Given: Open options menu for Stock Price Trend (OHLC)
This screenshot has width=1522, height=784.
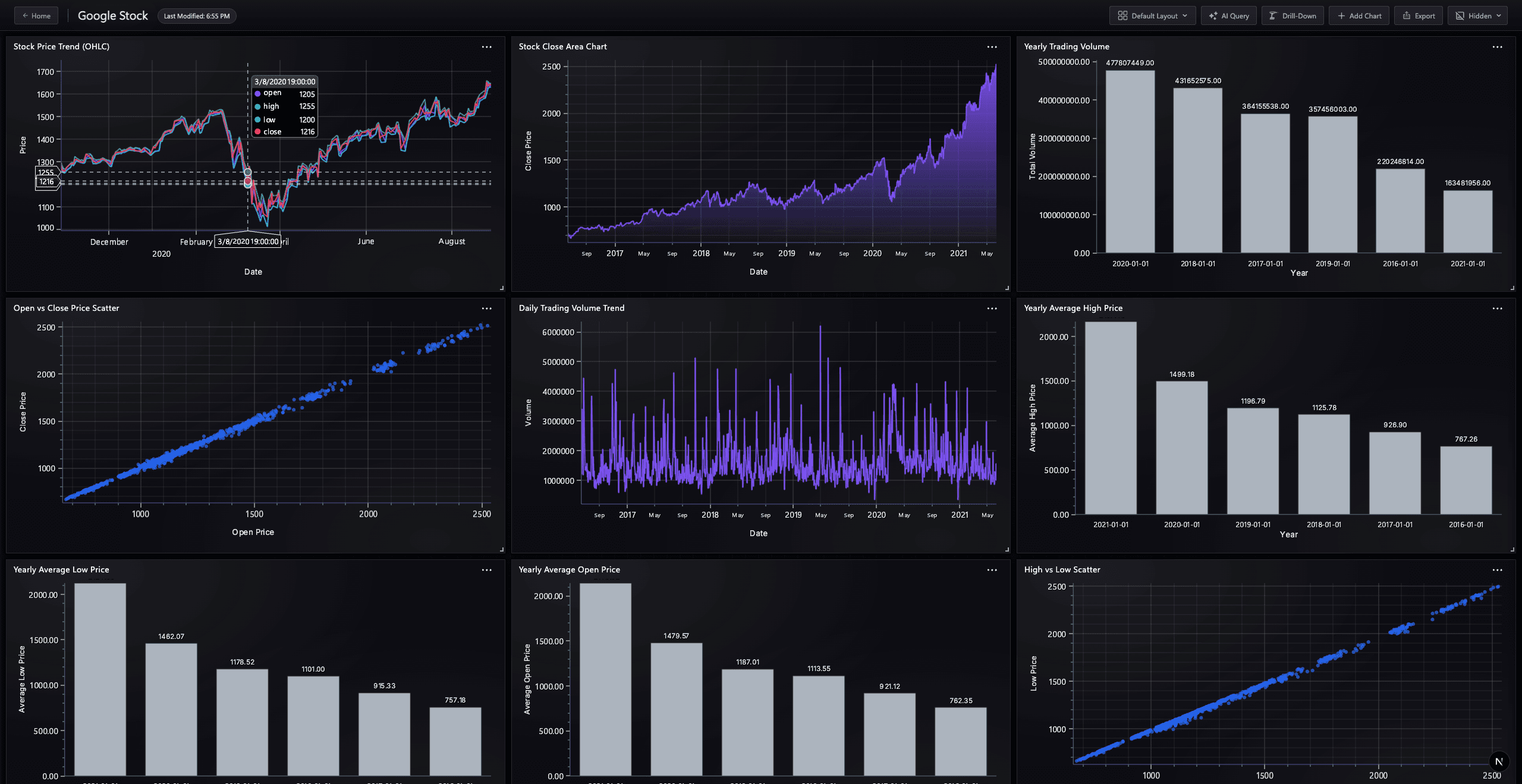Looking at the screenshot, I should point(487,47).
